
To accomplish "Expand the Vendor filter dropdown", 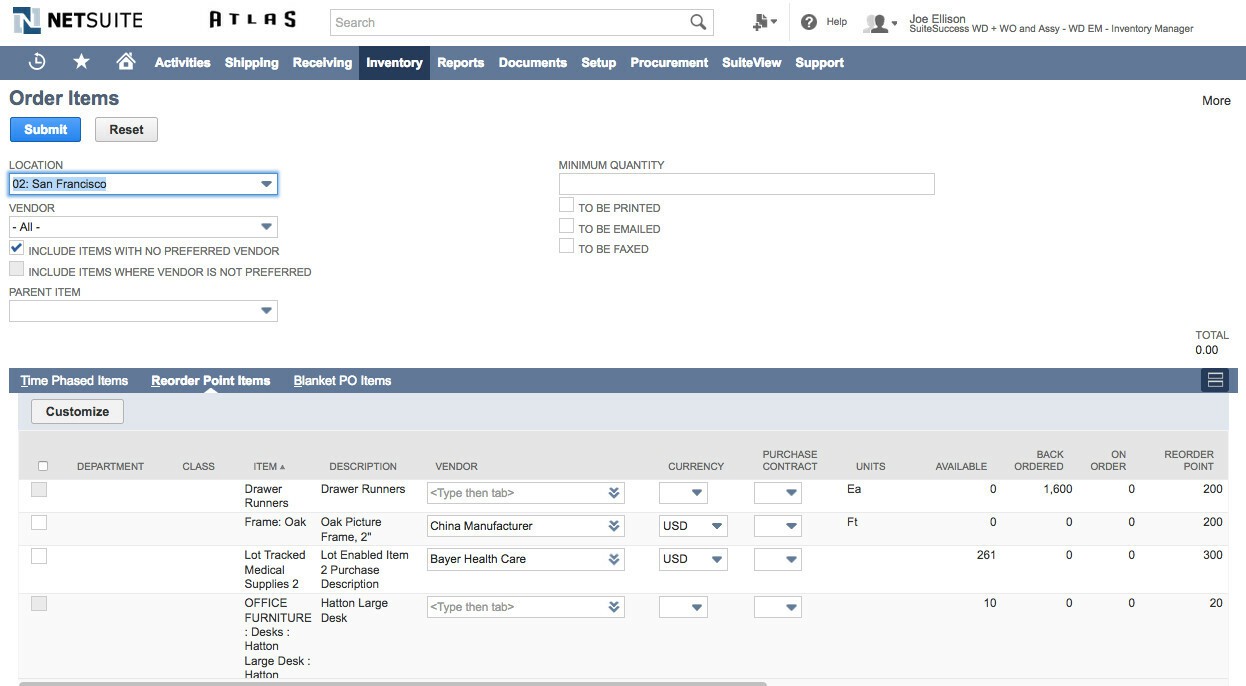I will (266, 227).
